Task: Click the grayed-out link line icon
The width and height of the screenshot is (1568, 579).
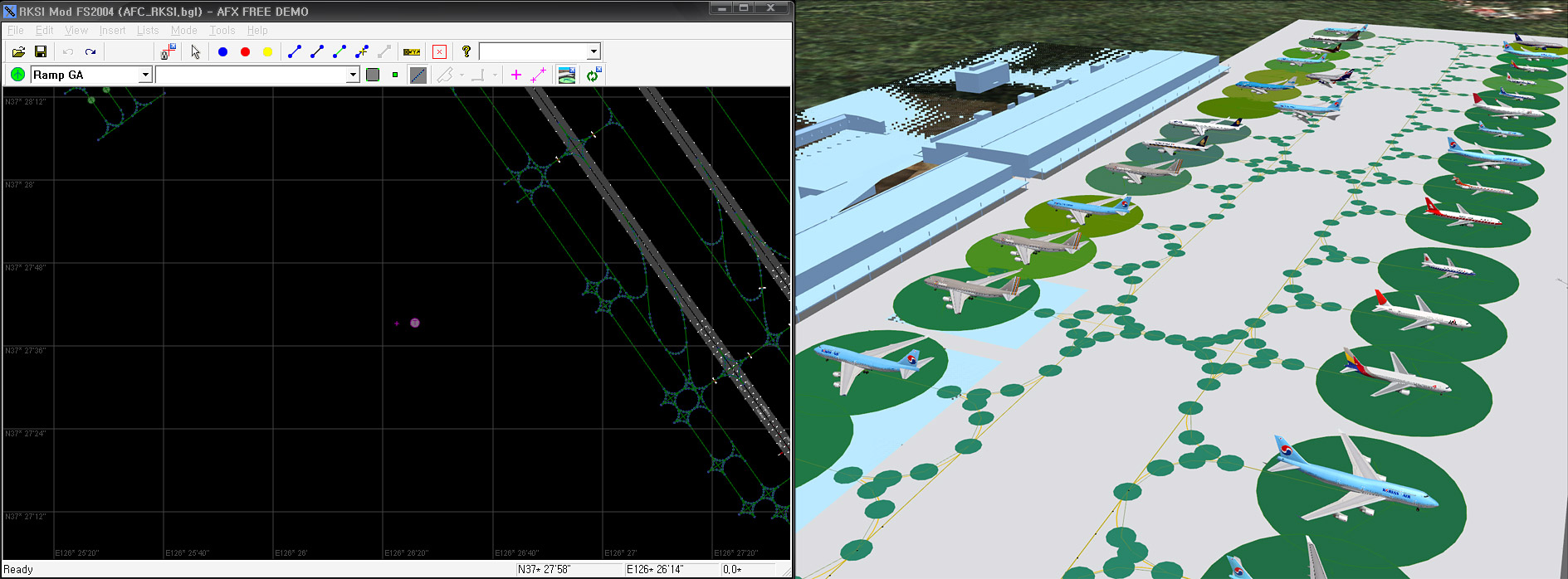Action: pos(384,51)
